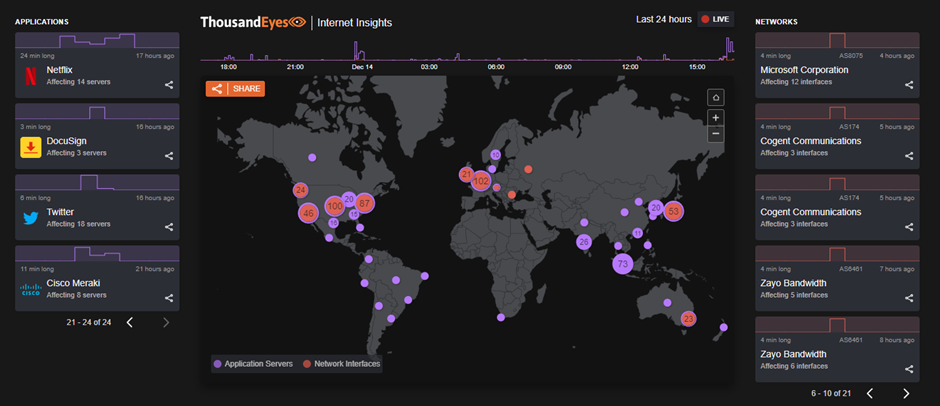
Task: Share the Zayo Bandwidth 5 interfaces card
Action: 909,298
